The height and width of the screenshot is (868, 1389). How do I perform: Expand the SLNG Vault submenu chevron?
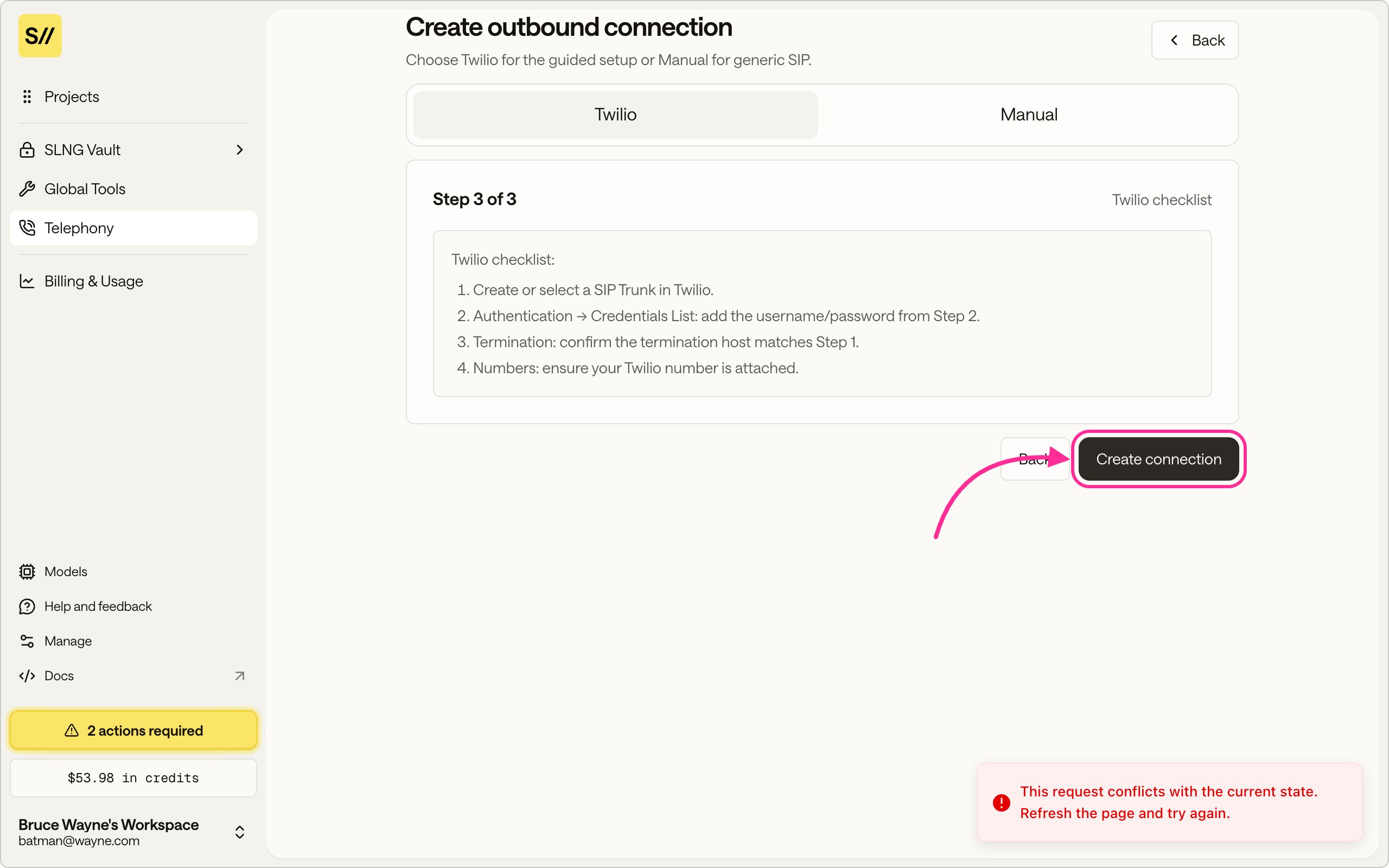point(240,150)
